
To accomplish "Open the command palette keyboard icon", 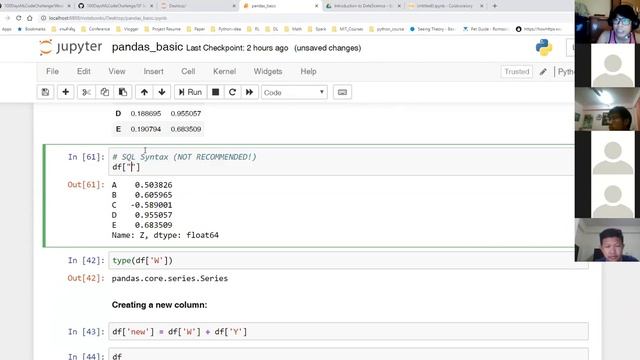I will pyautogui.click(x=342, y=92).
